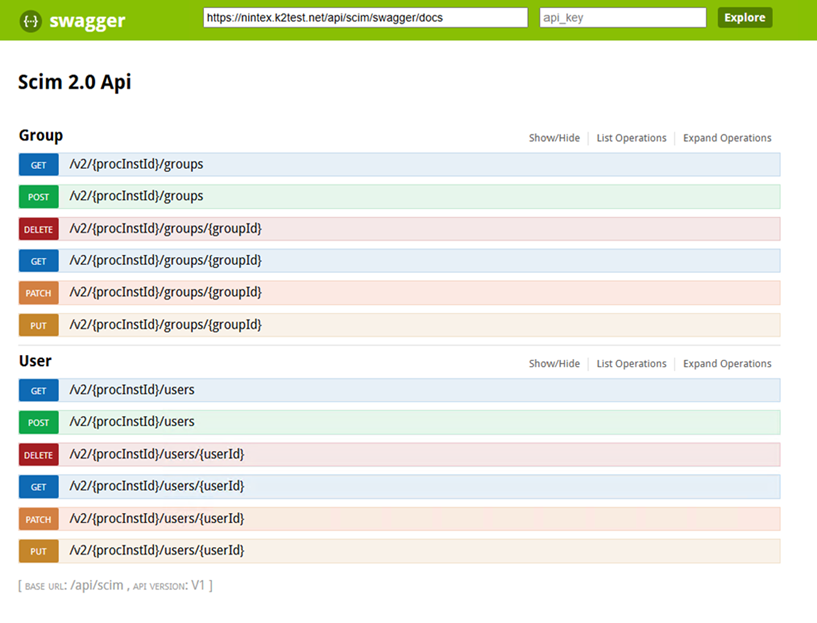Click Show/Hide for Group

[554, 138]
